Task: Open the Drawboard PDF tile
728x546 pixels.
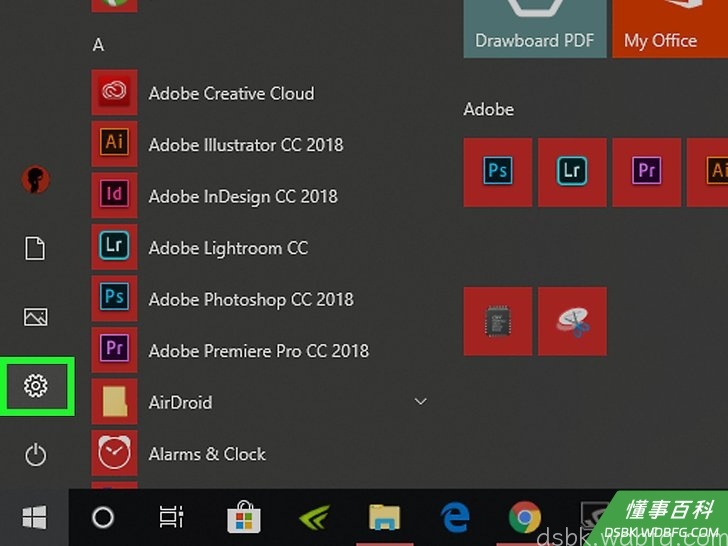Action: (x=535, y=29)
